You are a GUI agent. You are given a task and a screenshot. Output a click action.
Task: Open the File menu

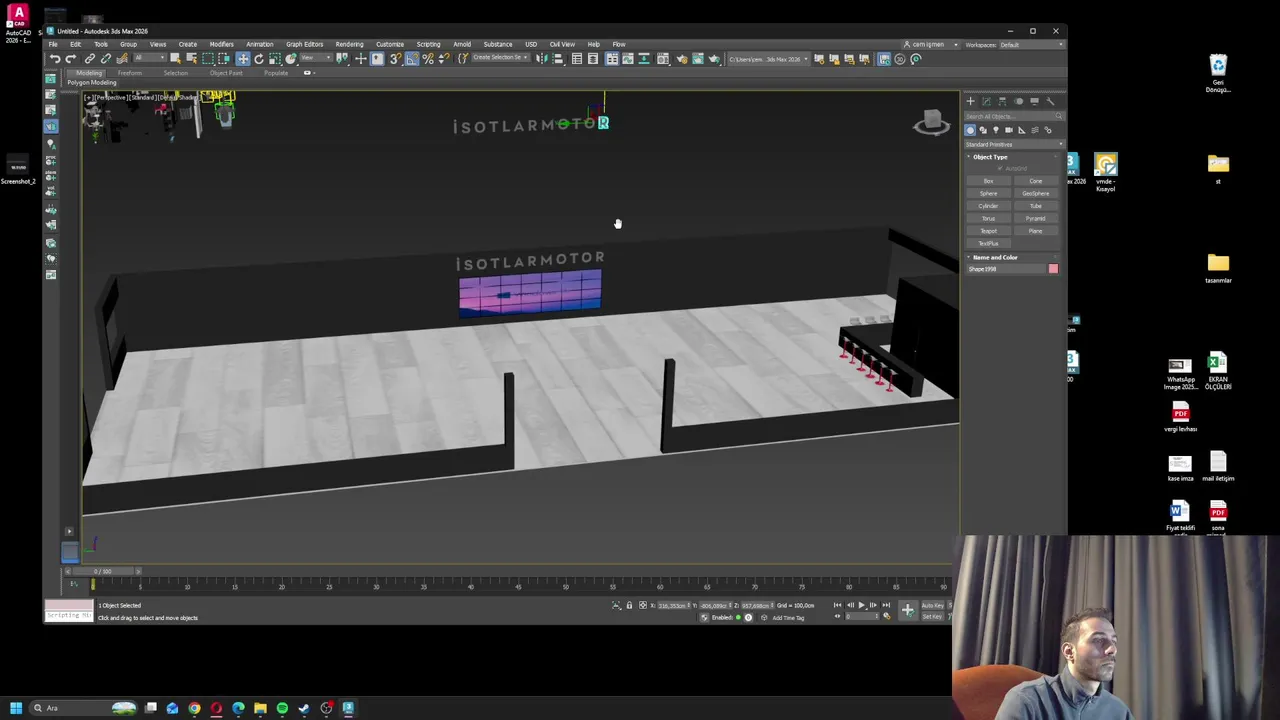click(x=53, y=44)
